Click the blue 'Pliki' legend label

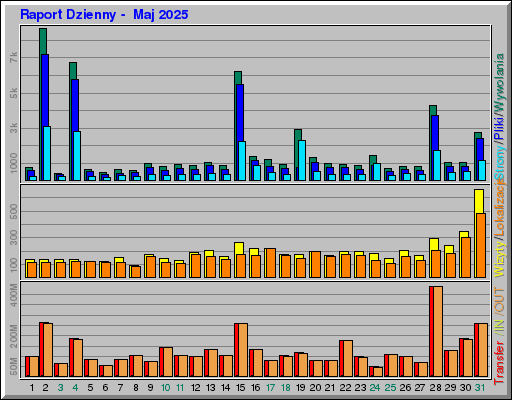tap(499, 129)
